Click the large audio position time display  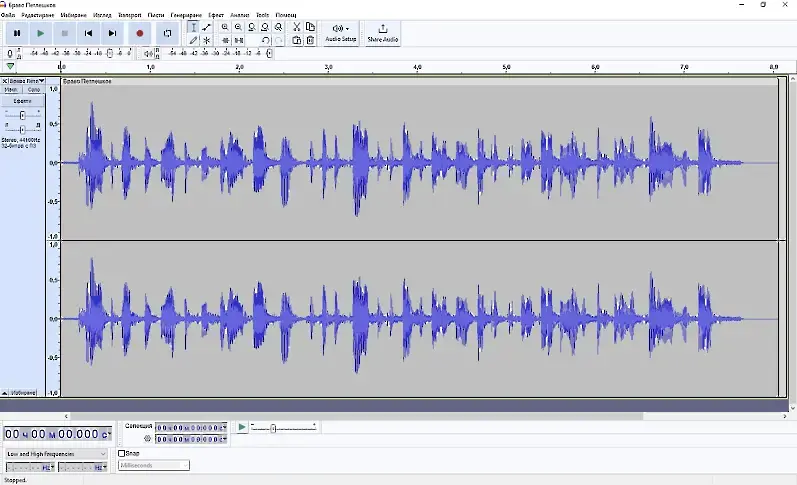pos(57,434)
